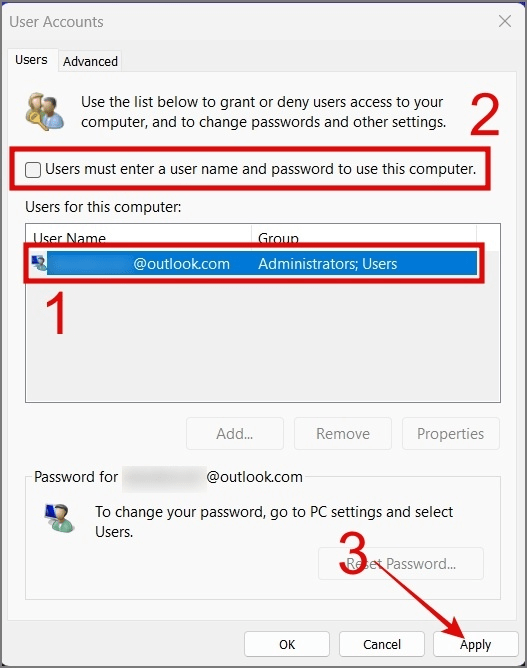Viewport: 527px width, 668px height.
Task: Switch to the Advanced tab
Action: (x=90, y=61)
